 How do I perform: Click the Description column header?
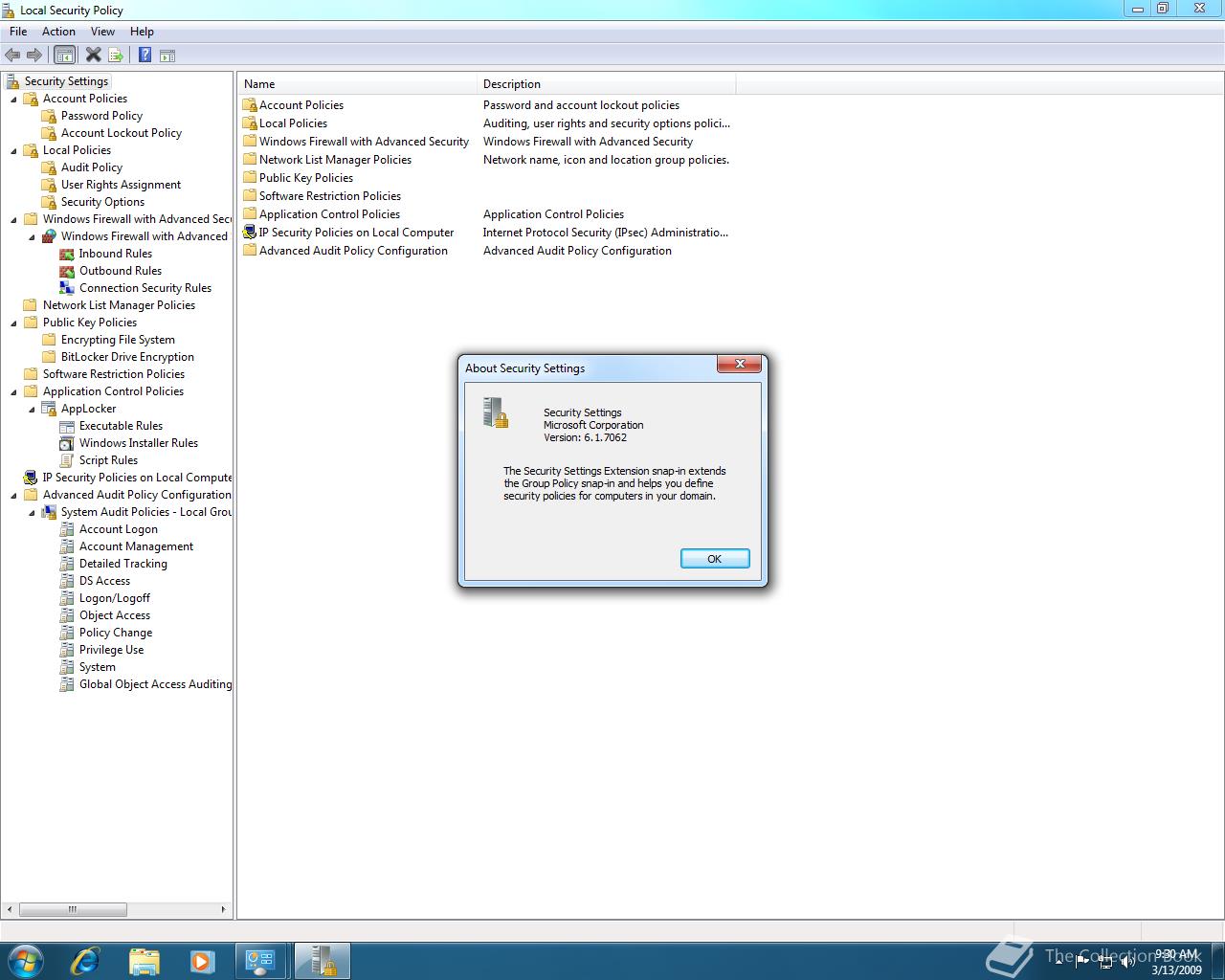[607, 84]
